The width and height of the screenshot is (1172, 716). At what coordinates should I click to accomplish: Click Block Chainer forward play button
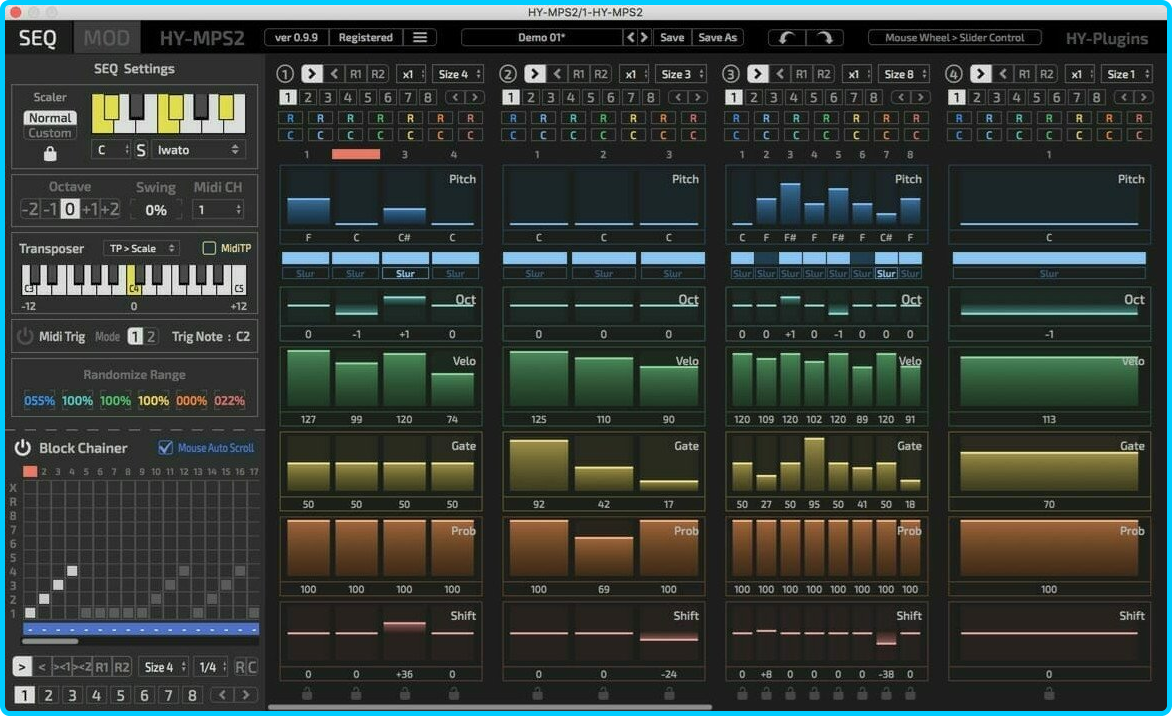click(22, 667)
